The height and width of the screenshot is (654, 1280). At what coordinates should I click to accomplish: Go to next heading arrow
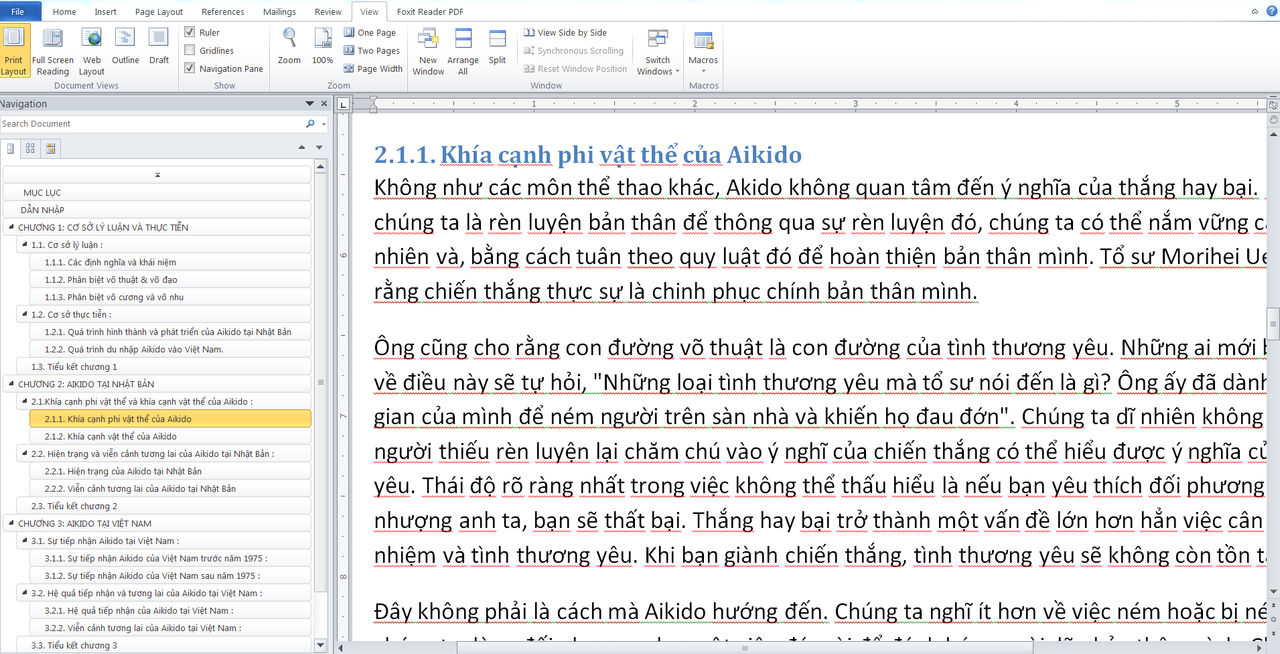[321, 148]
